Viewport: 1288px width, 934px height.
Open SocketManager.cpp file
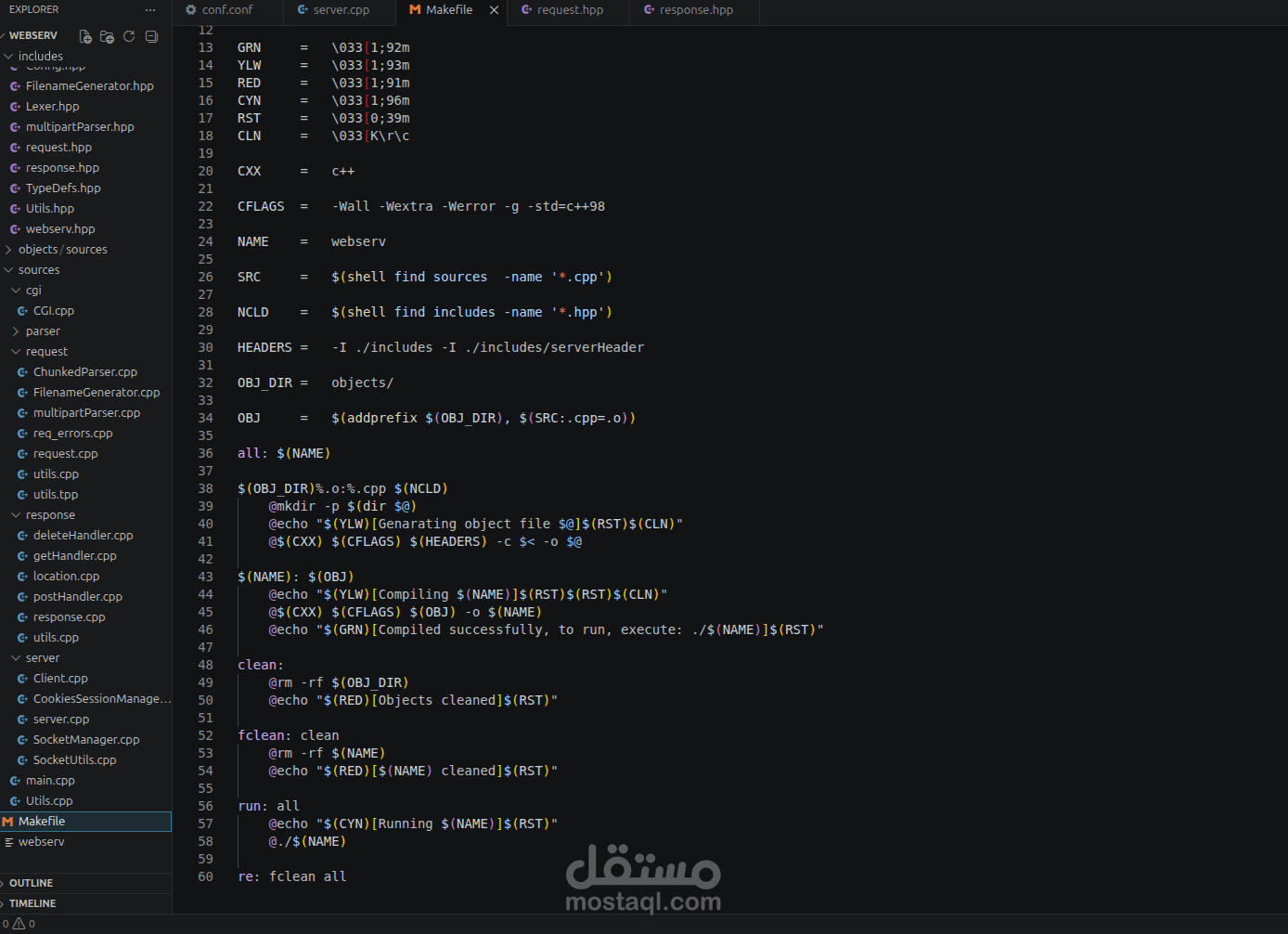(85, 740)
